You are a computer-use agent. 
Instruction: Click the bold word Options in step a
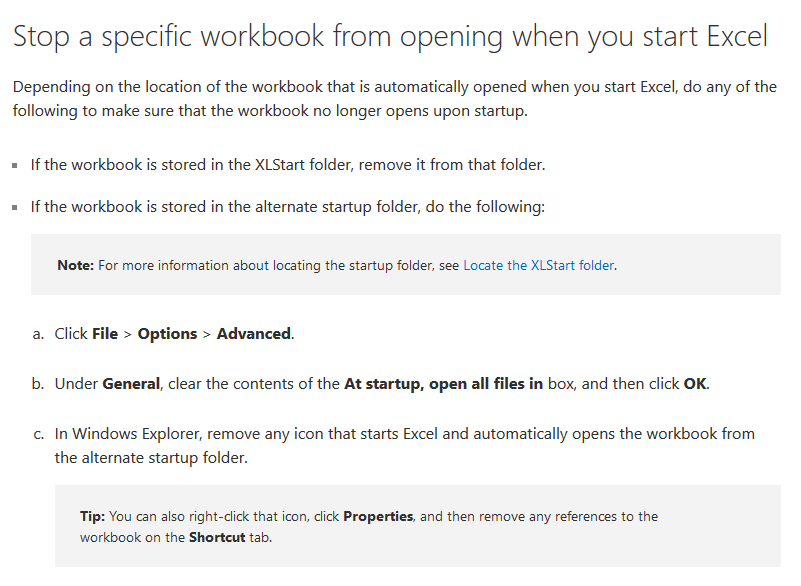pyautogui.click(x=167, y=334)
